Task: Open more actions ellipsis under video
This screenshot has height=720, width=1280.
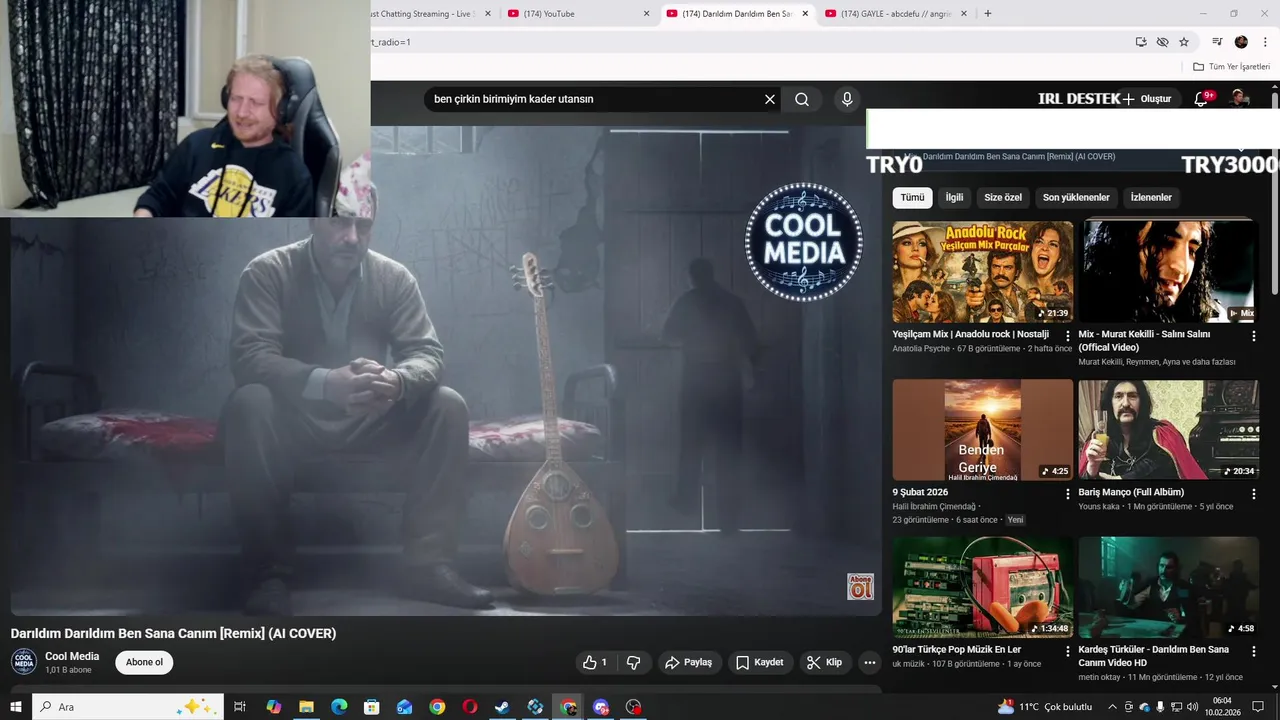Action: point(870,662)
